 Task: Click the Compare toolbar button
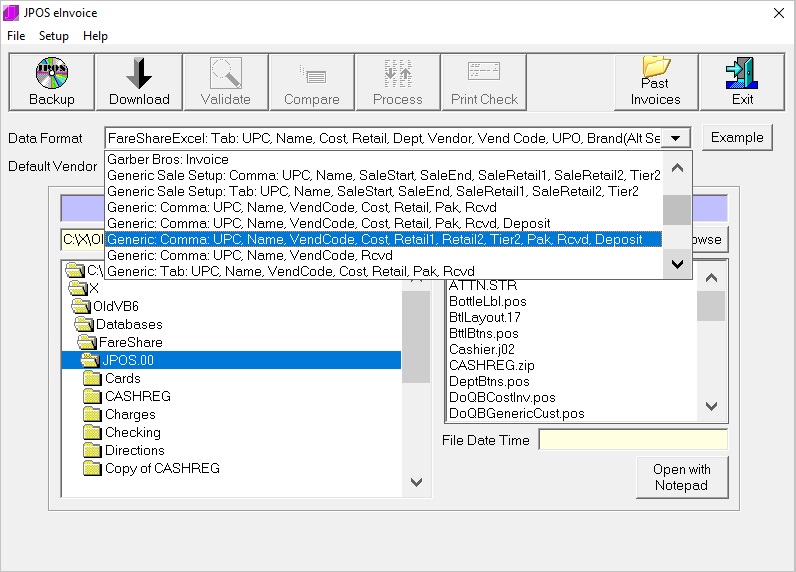pos(312,82)
